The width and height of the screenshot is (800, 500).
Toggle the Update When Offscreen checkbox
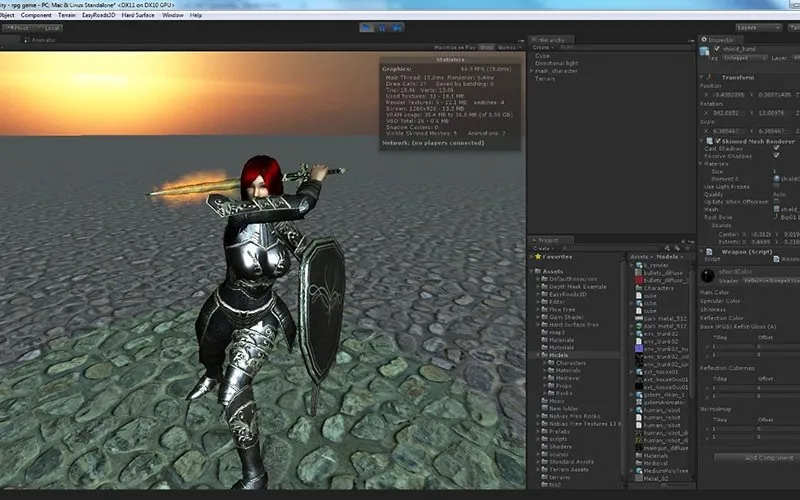pos(777,202)
